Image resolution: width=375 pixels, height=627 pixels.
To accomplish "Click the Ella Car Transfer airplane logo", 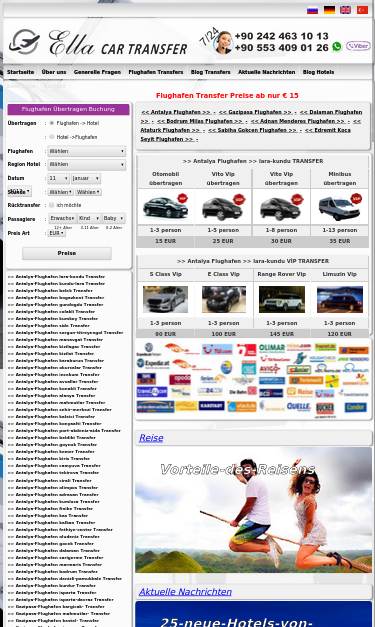I will (24, 42).
